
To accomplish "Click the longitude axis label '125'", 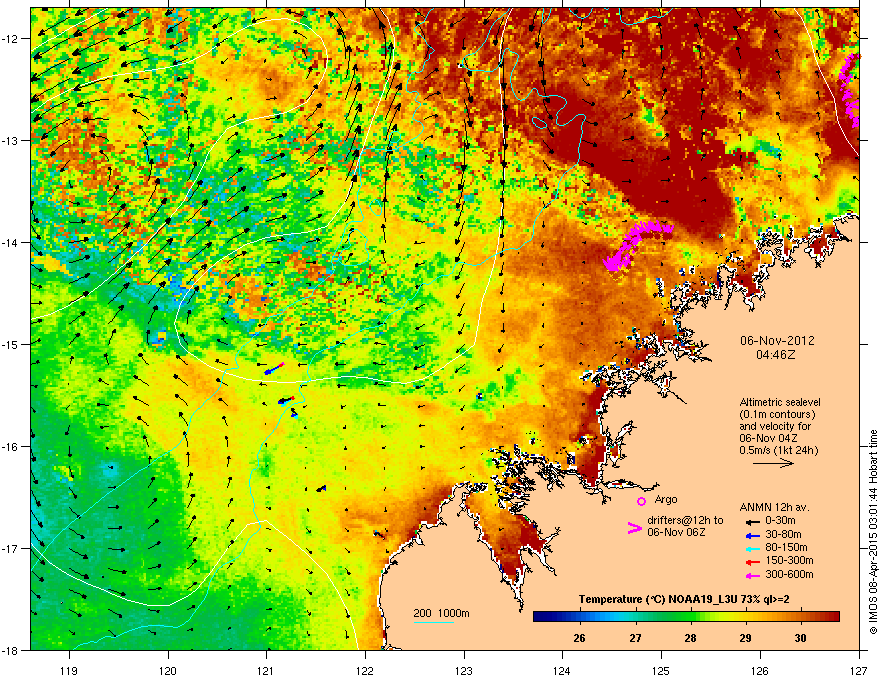I will 661,670.
